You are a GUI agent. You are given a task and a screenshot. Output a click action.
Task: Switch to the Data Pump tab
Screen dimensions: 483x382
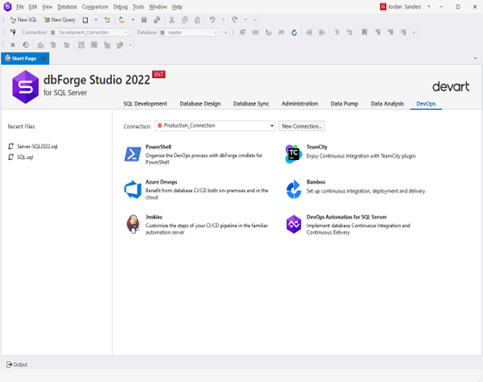pos(344,104)
